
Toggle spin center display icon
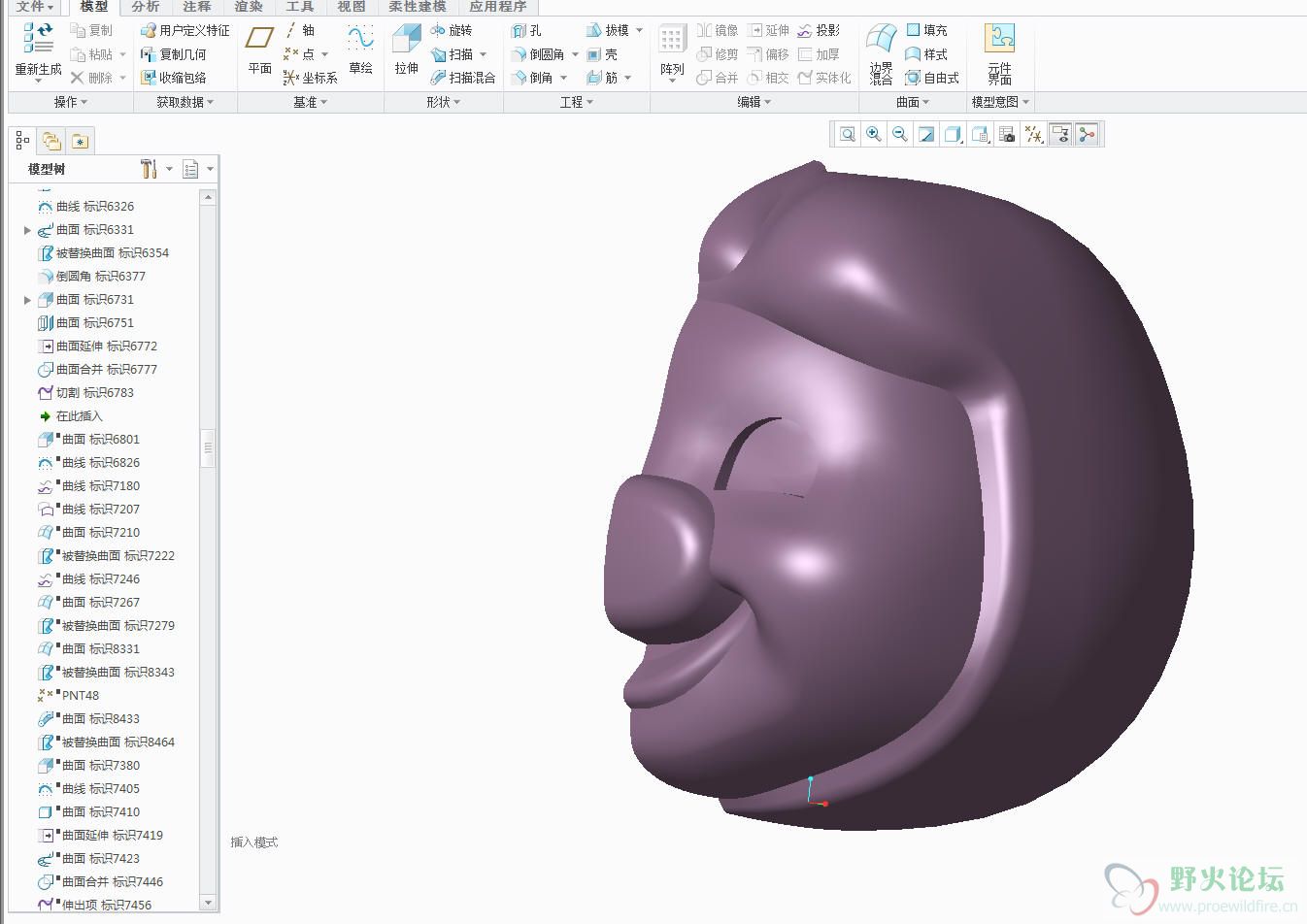click(x=1087, y=135)
